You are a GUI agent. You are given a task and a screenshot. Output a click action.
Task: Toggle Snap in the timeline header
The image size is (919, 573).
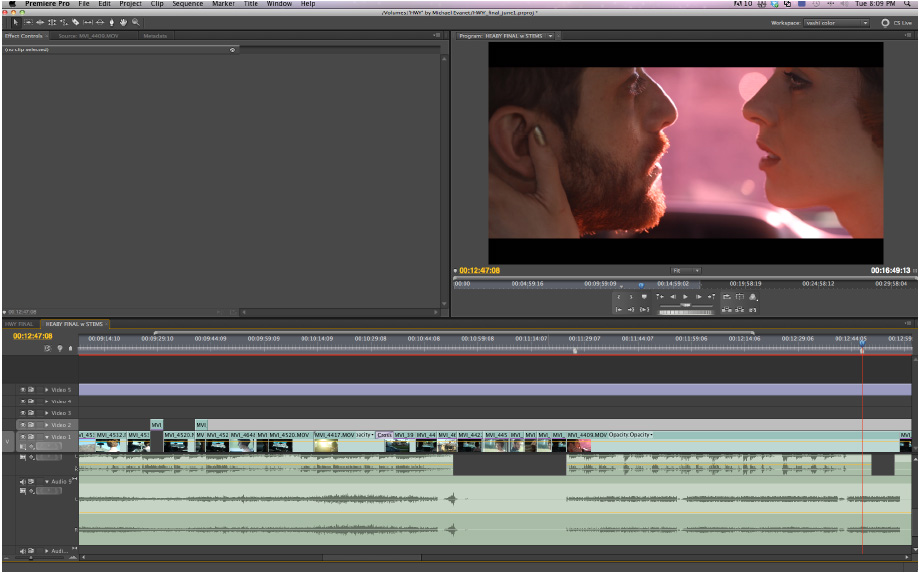pos(47,348)
